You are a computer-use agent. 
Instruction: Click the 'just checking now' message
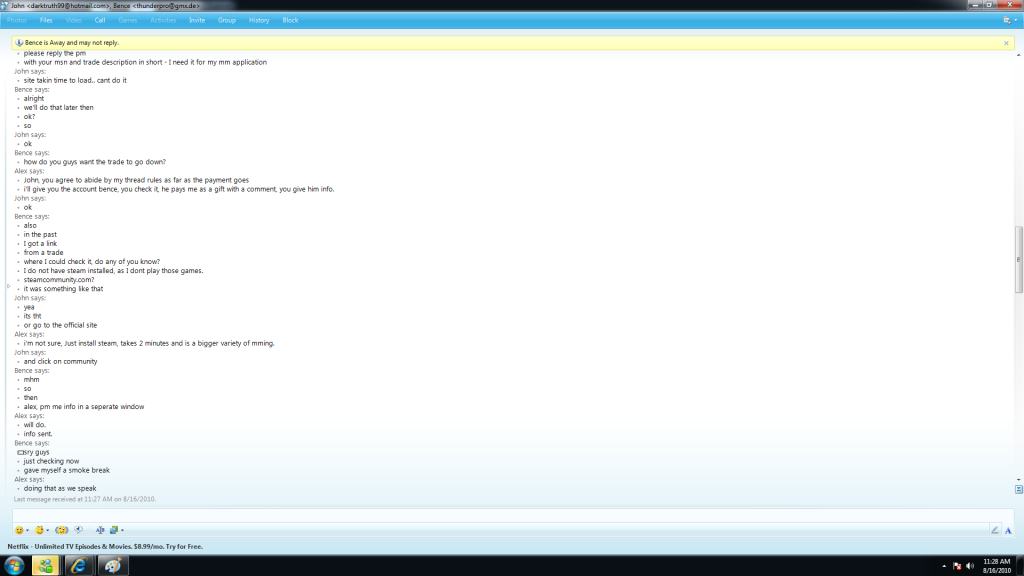point(51,461)
